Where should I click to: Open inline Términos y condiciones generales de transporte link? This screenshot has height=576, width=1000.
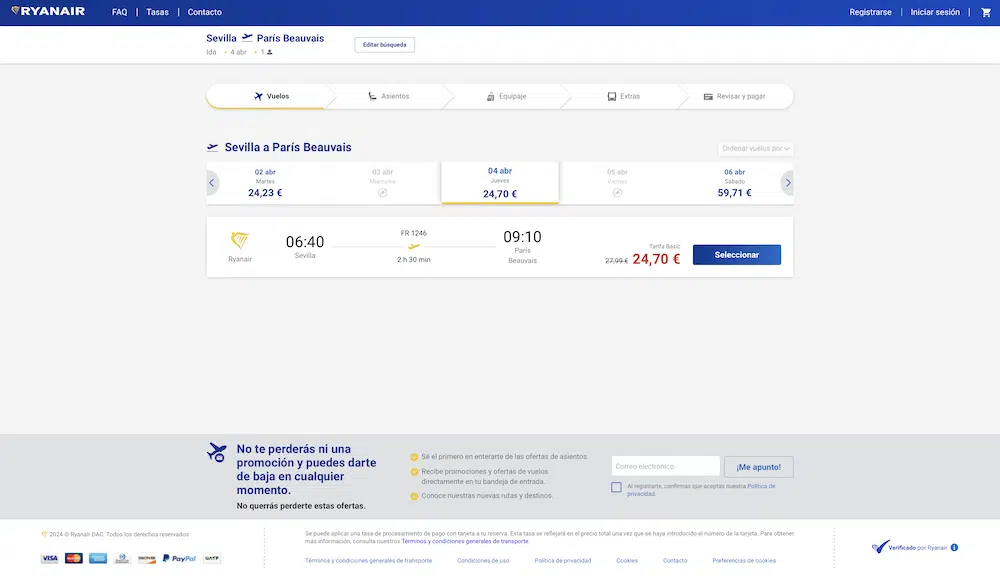(465, 542)
